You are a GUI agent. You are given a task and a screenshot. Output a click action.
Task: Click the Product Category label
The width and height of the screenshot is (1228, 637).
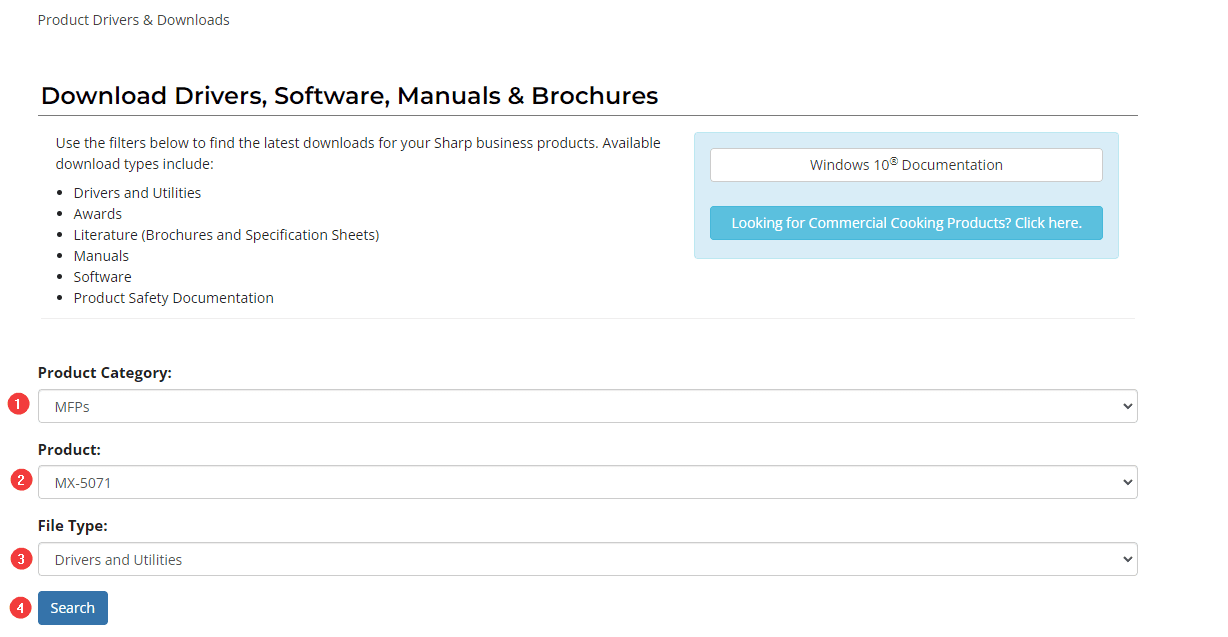click(x=105, y=373)
